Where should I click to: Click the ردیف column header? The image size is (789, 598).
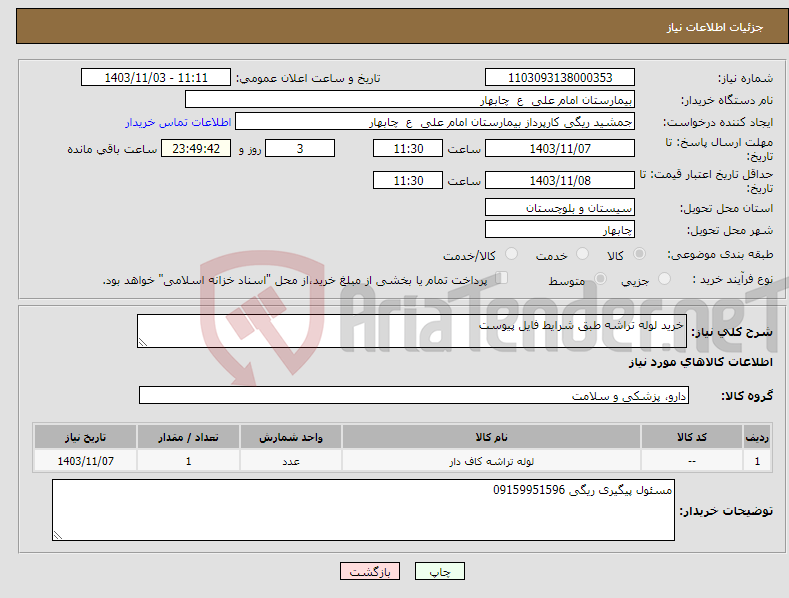point(757,437)
